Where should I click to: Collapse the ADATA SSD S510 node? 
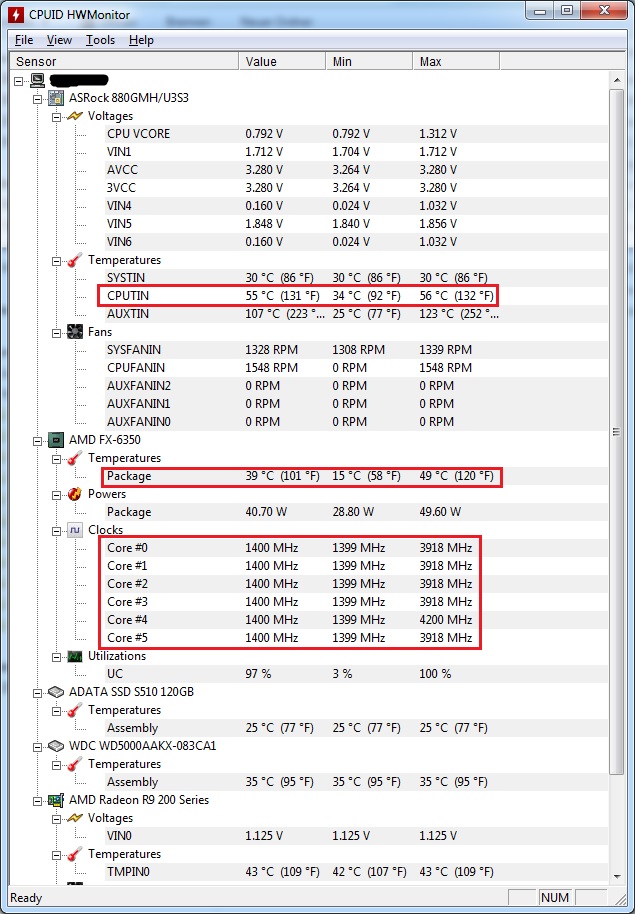coord(38,692)
